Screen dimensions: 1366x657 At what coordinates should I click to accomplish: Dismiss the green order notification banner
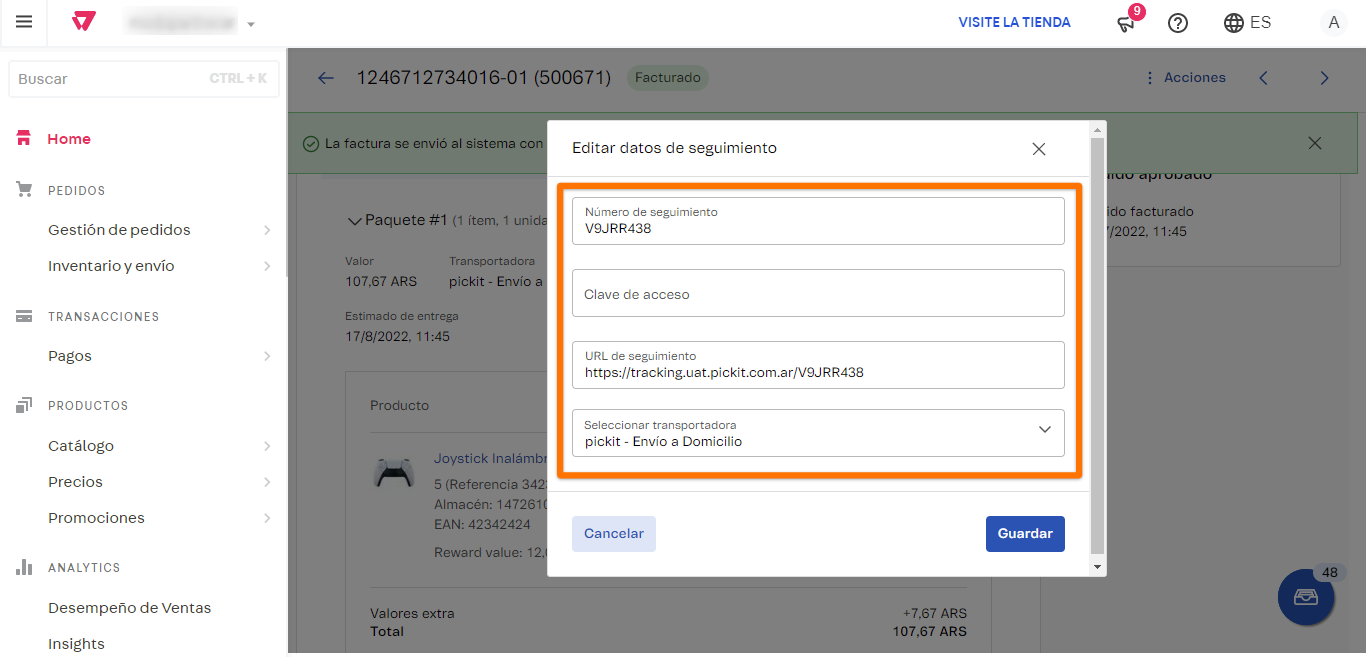click(1314, 143)
